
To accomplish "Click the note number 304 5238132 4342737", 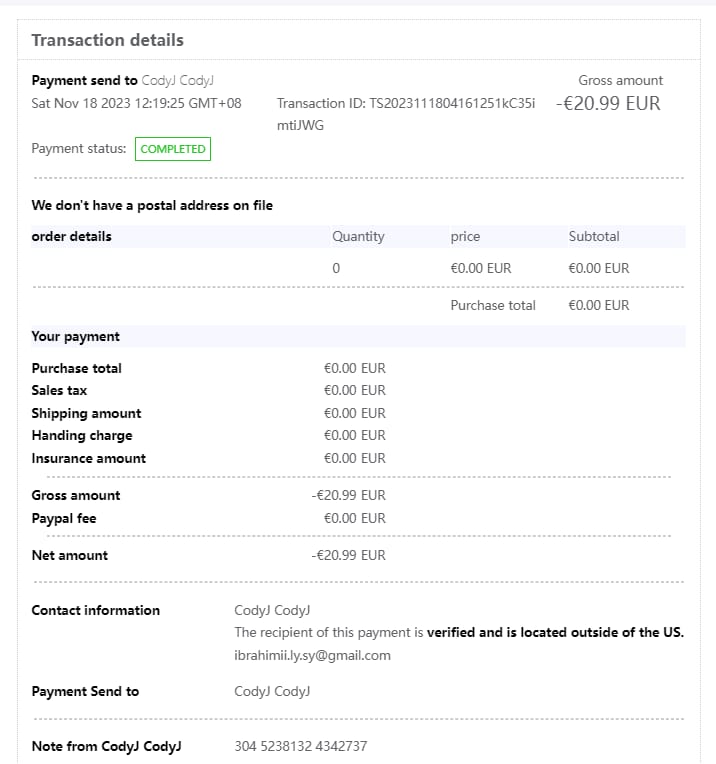I will 301,747.
